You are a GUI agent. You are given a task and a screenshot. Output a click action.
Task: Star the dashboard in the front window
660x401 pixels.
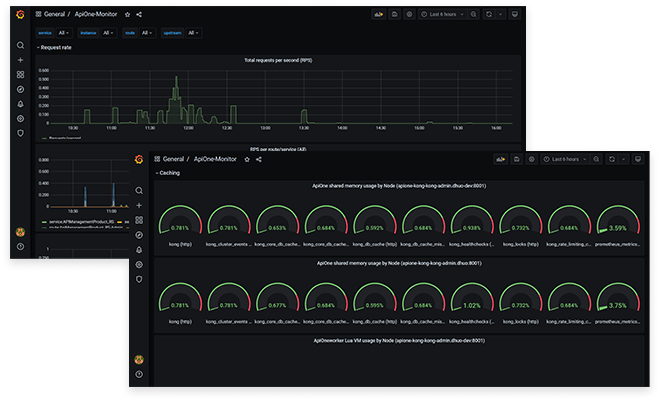tap(247, 159)
